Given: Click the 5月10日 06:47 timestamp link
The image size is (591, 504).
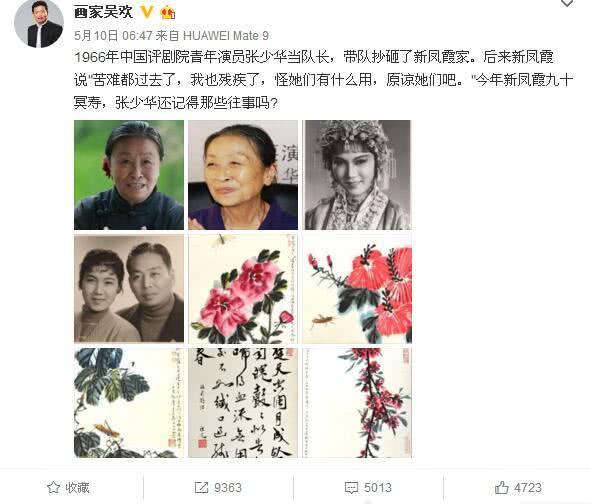Looking at the screenshot, I should click(x=113, y=36).
